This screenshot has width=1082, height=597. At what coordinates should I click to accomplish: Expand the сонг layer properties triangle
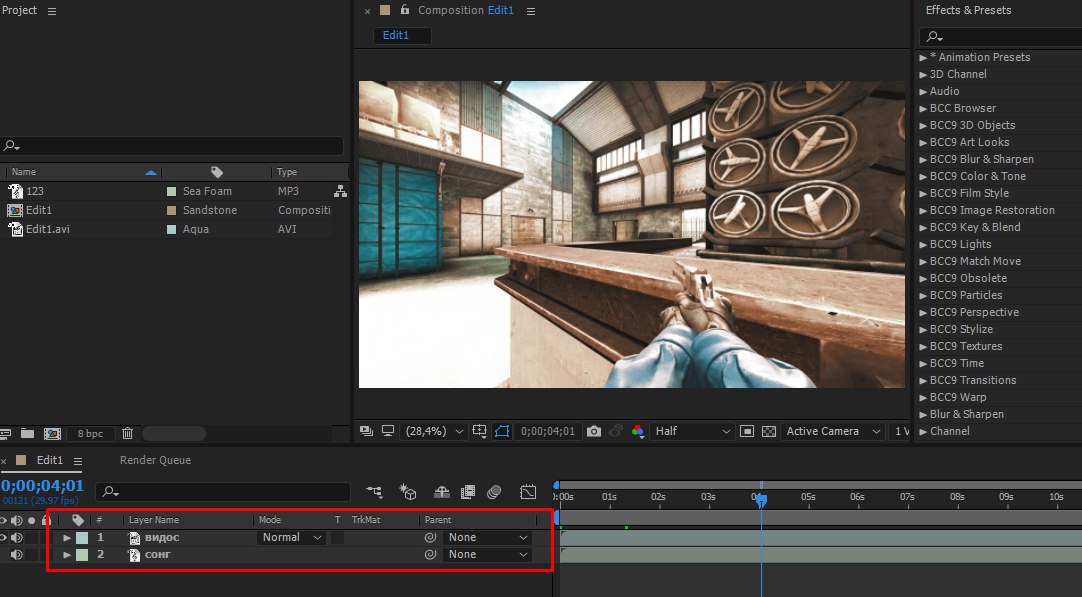[67, 555]
